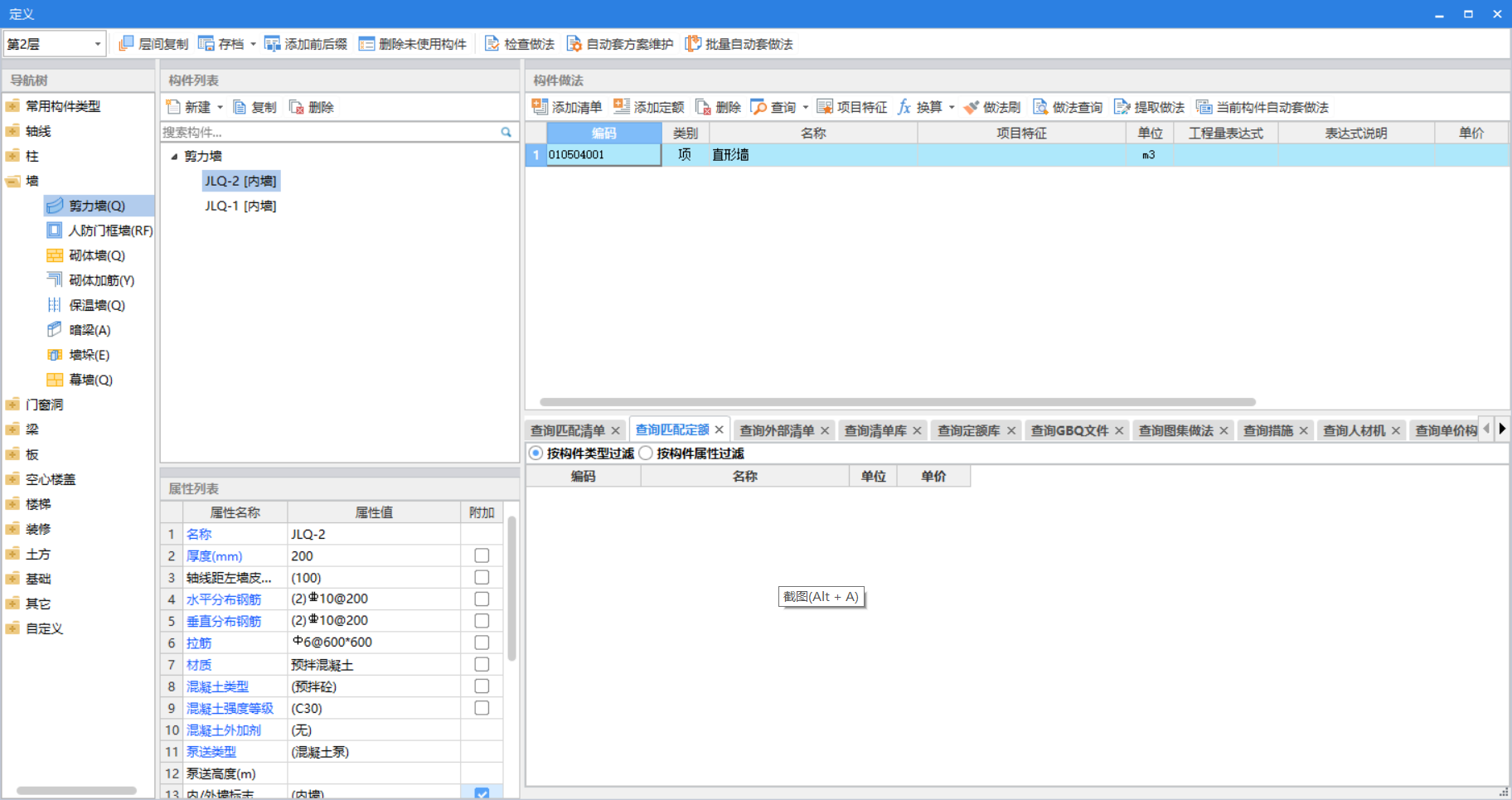This screenshot has width=1512, height=800.
Task: Toggle 附加 checkbox for 拉筋
Action: pos(482,642)
